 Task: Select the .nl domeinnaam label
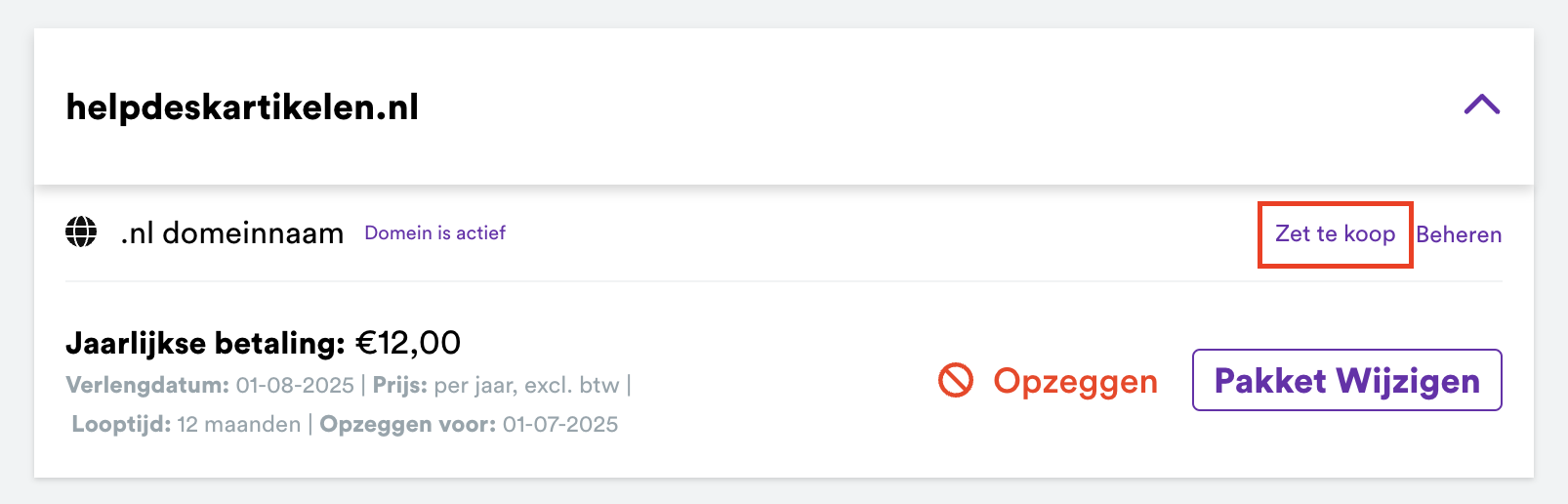coord(232,233)
